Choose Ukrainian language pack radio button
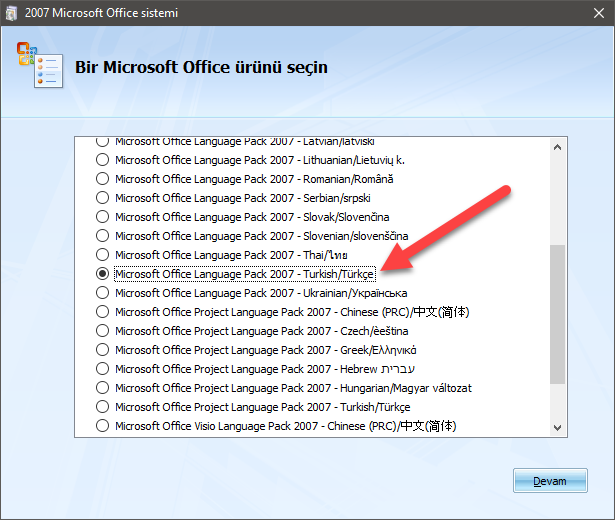Image resolution: width=615 pixels, height=520 pixels. click(x=102, y=293)
